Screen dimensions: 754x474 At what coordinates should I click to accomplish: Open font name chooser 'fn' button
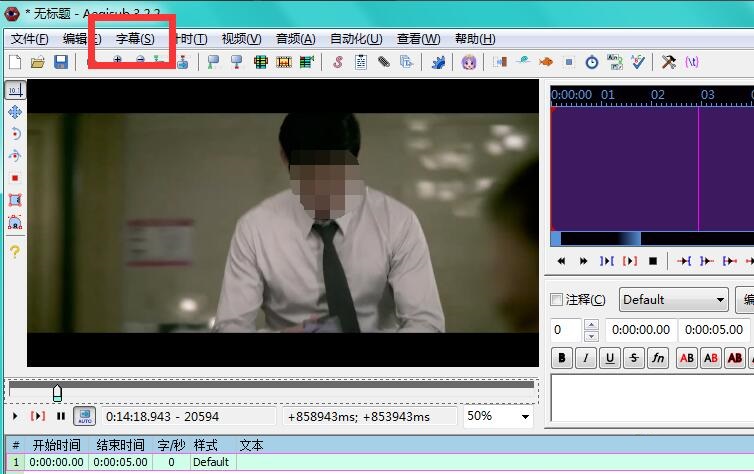[657, 358]
